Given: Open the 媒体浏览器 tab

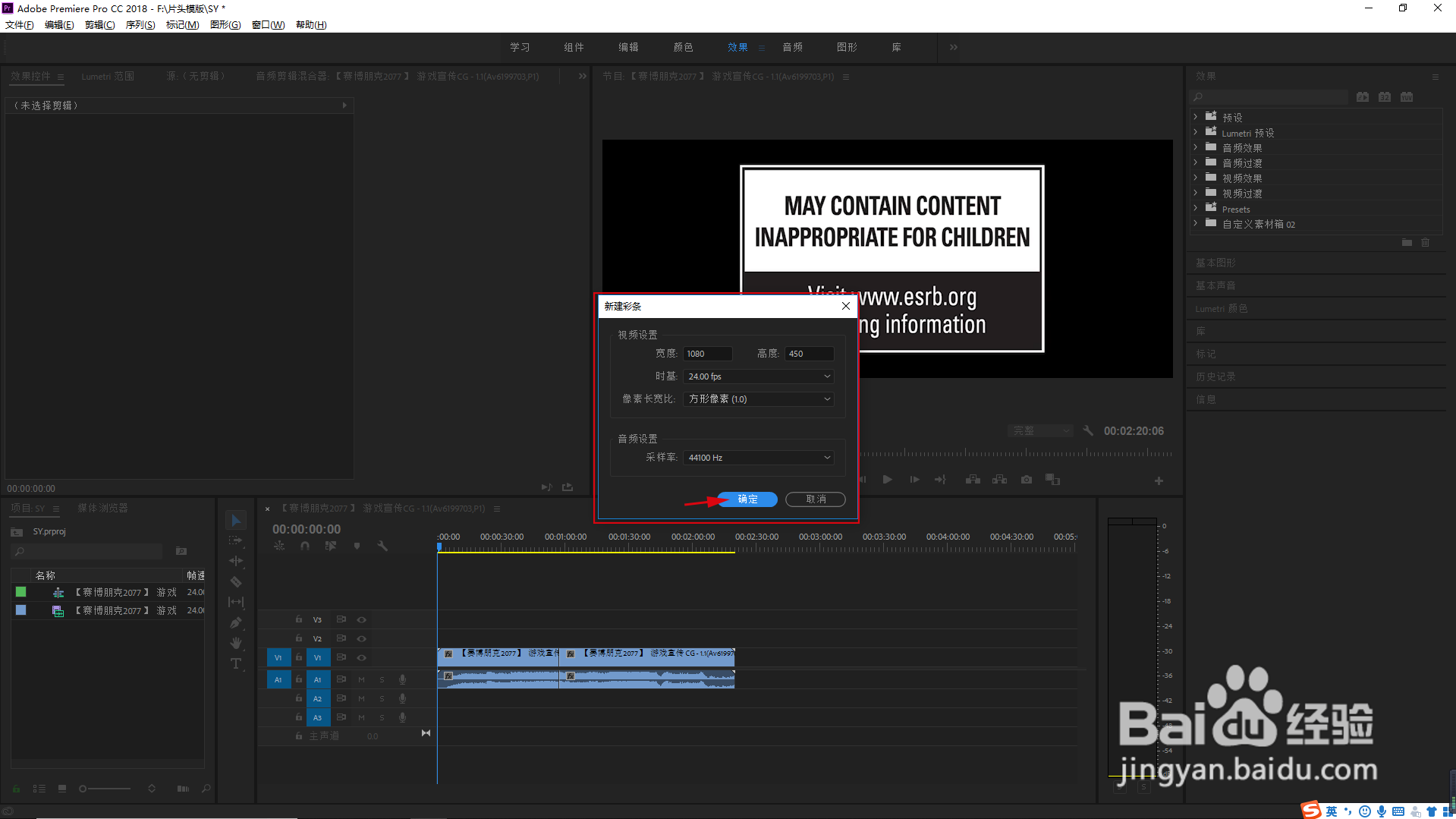Looking at the screenshot, I should (x=102, y=508).
